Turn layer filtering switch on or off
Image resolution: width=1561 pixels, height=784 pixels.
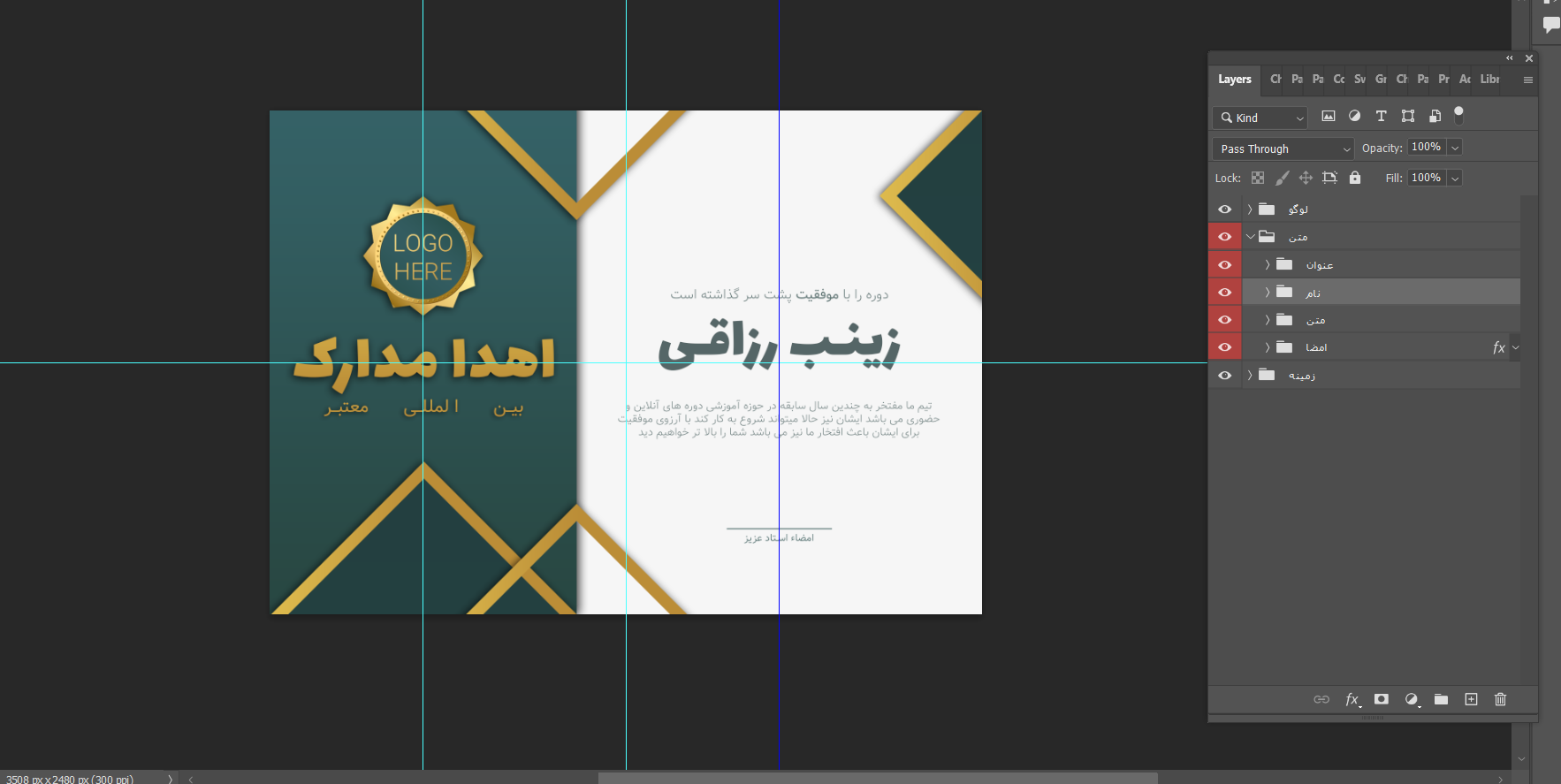click(x=1458, y=114)
